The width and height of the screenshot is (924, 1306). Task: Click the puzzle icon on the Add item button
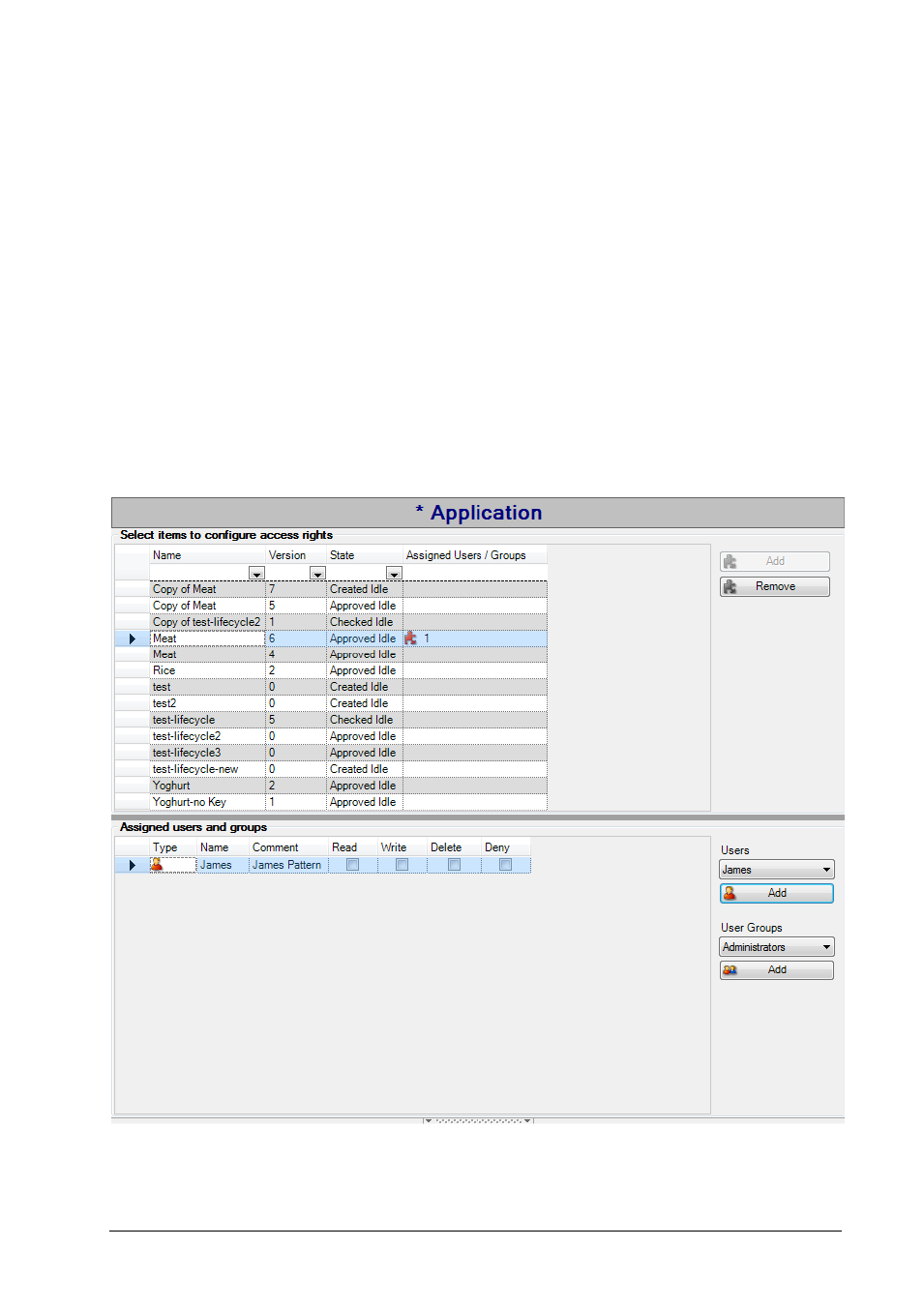(730, 561)
